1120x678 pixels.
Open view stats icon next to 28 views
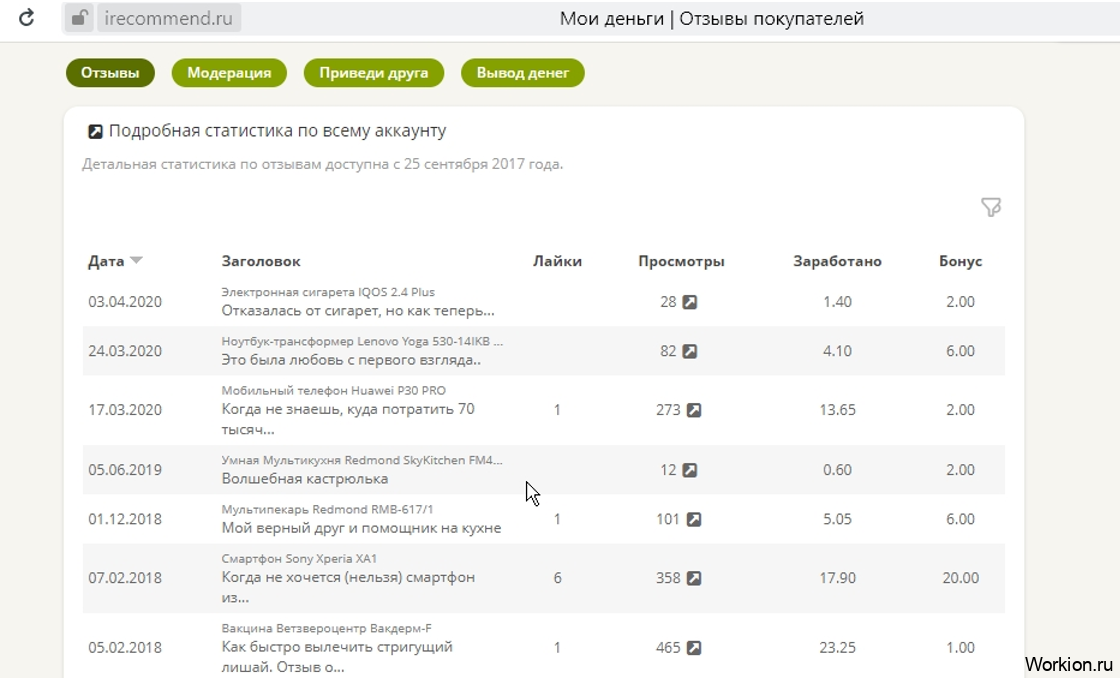click(x=689, y=302)
